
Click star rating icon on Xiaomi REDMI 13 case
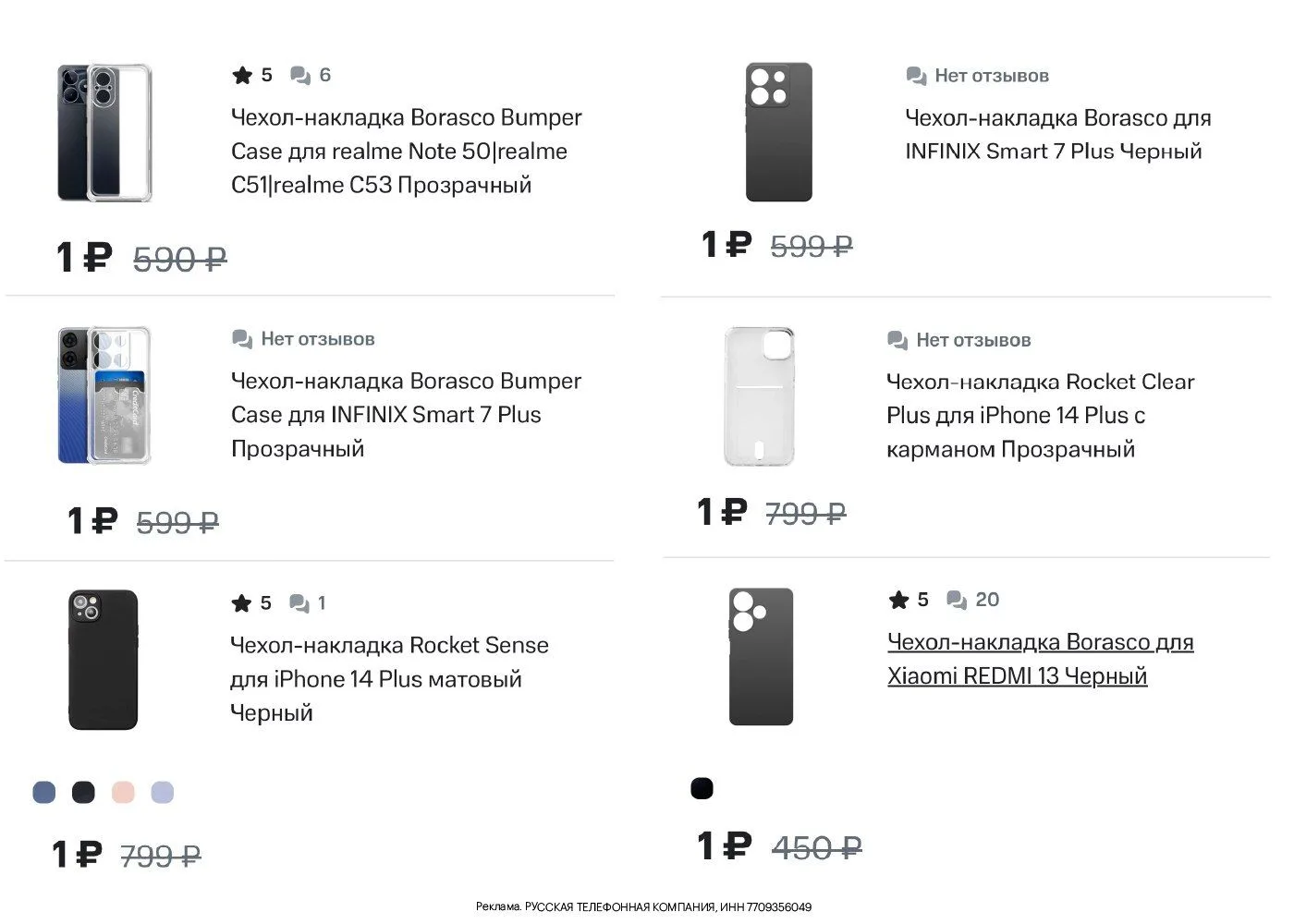899,601
